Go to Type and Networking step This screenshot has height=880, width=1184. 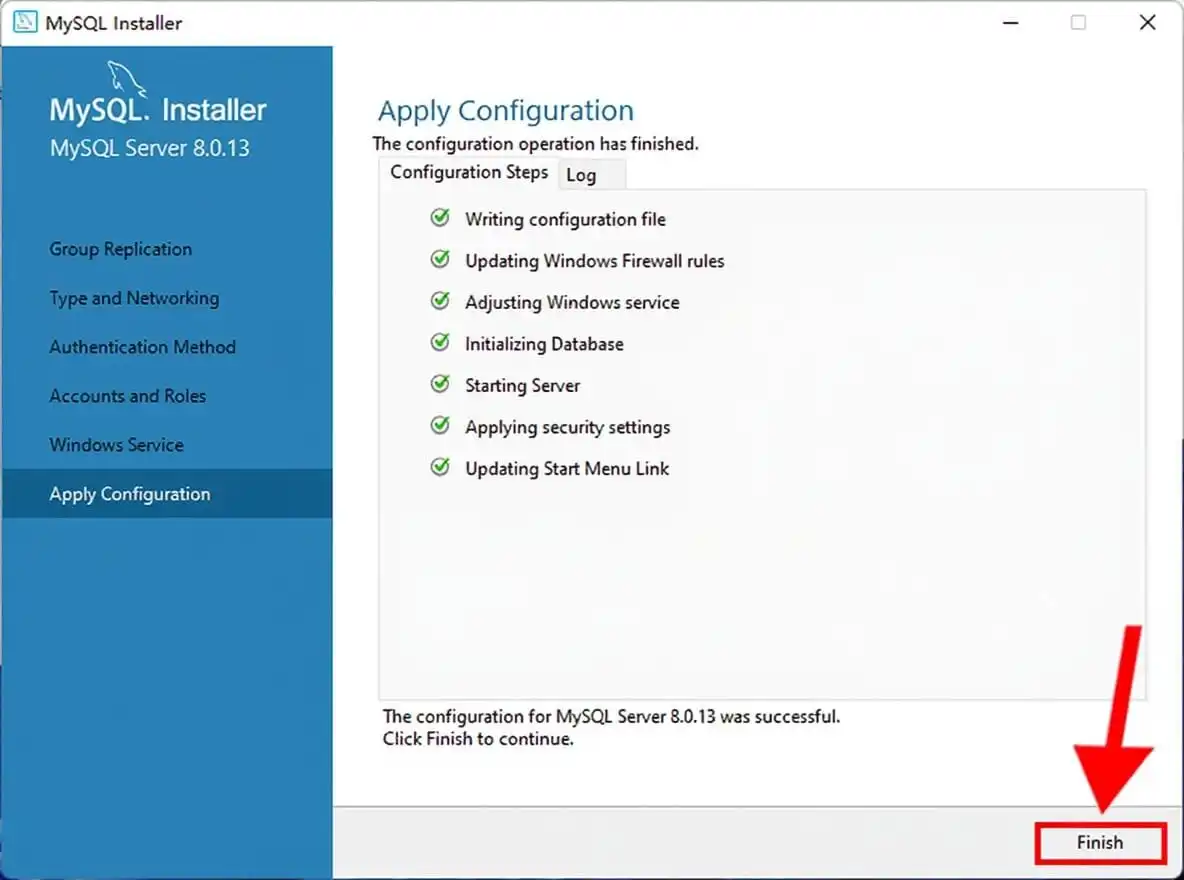tap(134, 298)
